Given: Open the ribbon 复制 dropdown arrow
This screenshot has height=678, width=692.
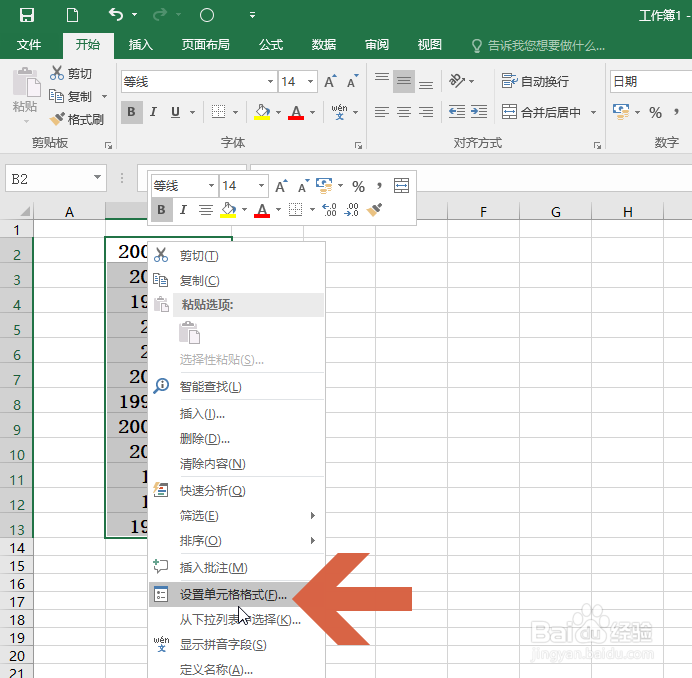Looking at the screenshot, I should pyautogui.click(x=105, y=96).
